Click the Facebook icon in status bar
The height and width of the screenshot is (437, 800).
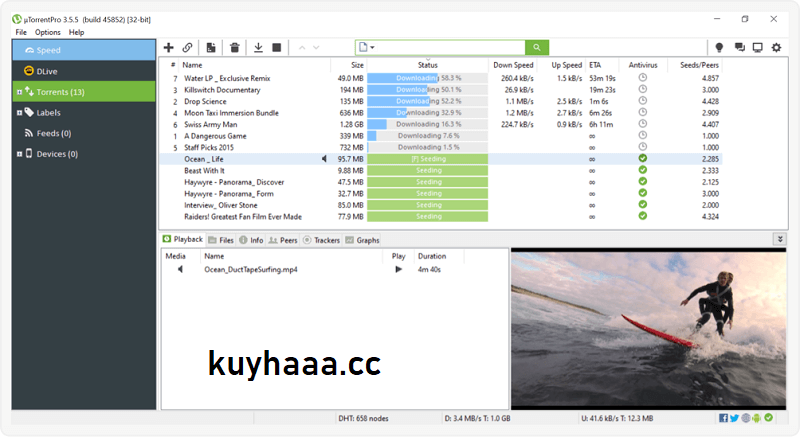click(x=723, y=418)
